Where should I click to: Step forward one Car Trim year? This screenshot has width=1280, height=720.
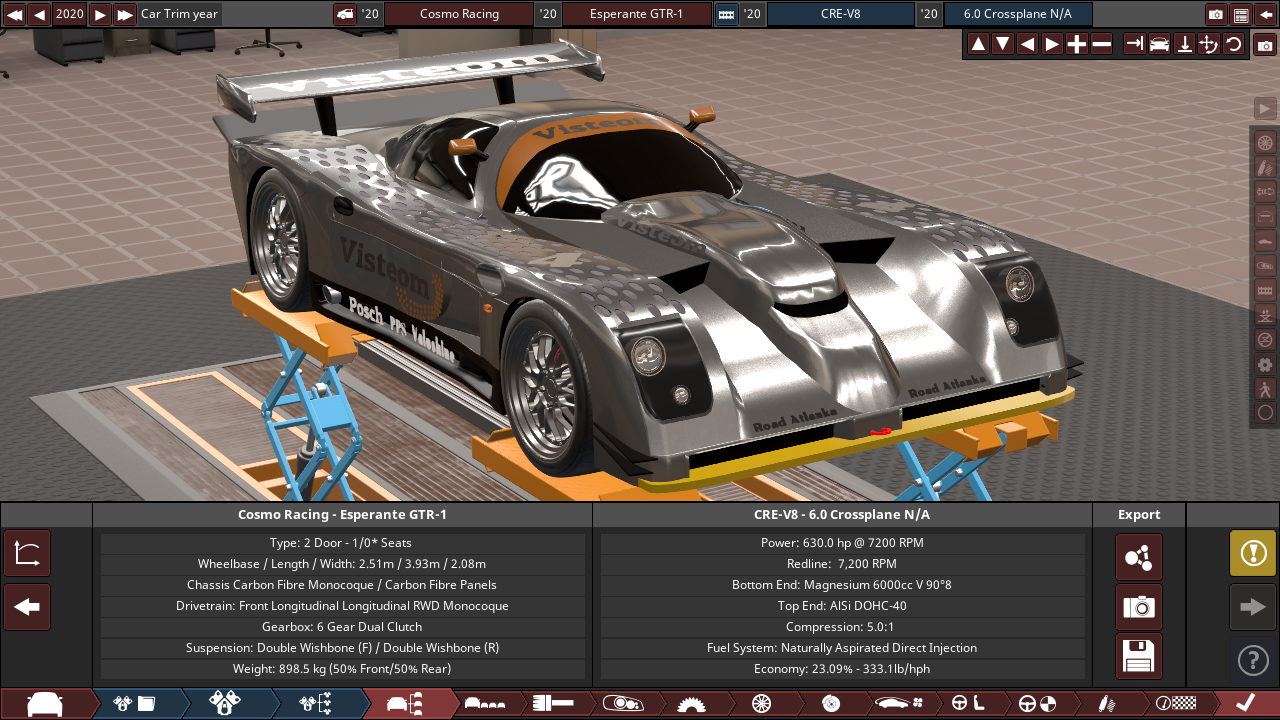click(x=100, y=14)
